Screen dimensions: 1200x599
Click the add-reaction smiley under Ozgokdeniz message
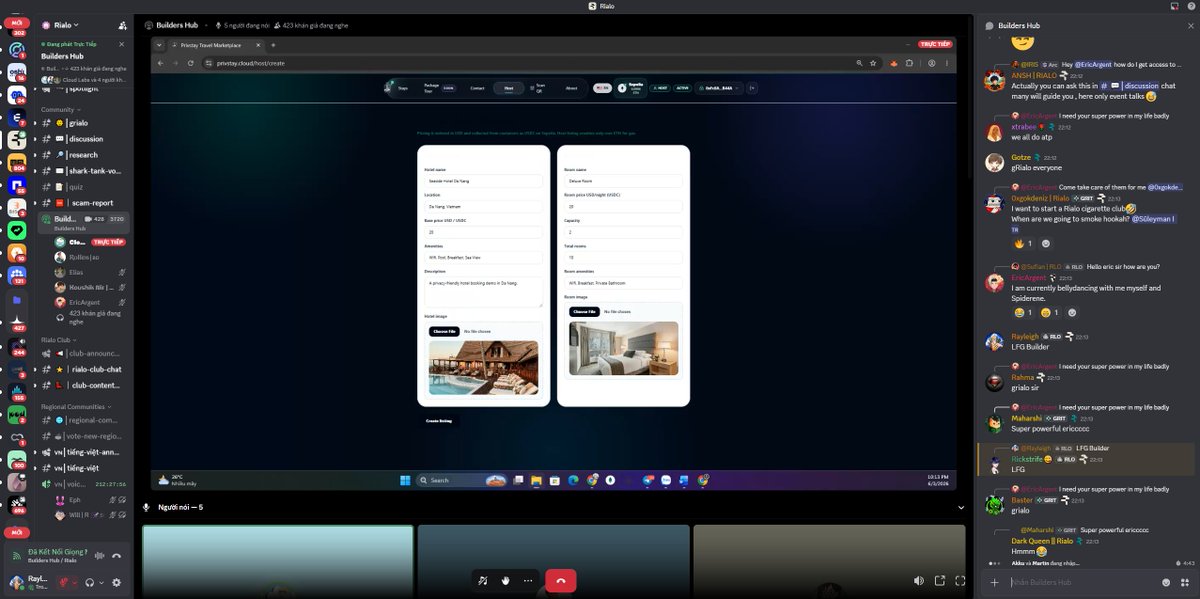1047,243
